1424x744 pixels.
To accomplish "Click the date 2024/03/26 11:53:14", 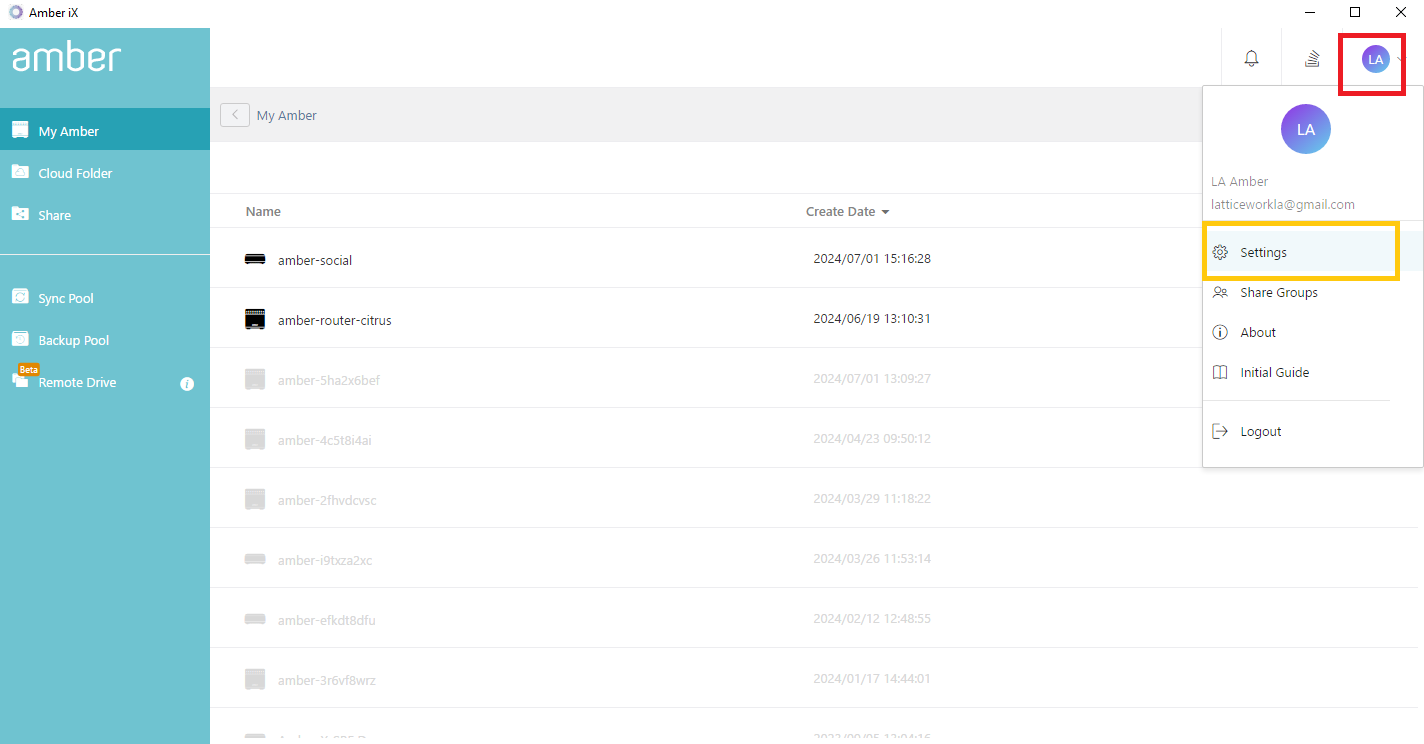I will [x=872, y=558].
